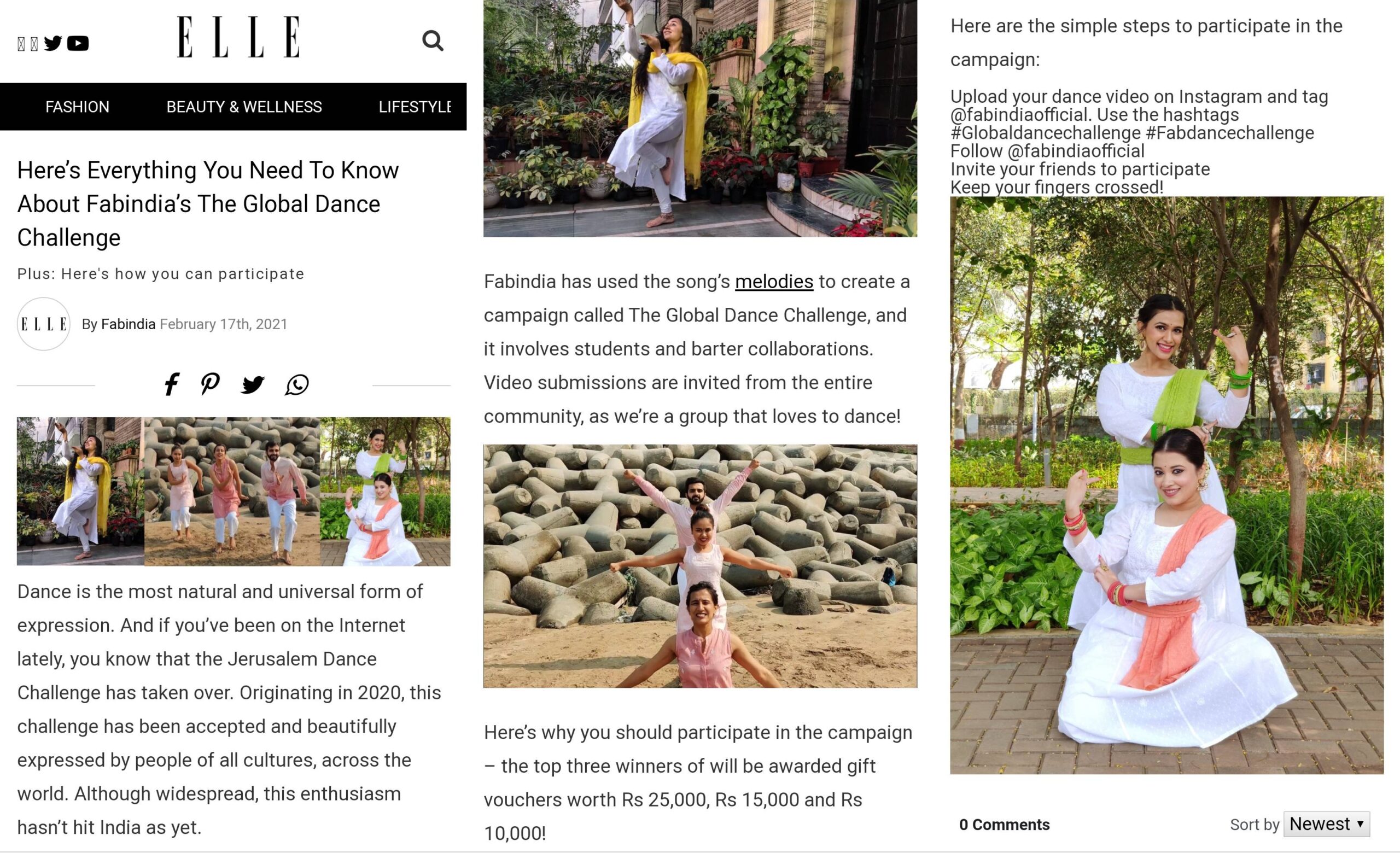Open the search magnifier icon
Screen dimensions: 1400x853
click(x=433, y=40)
